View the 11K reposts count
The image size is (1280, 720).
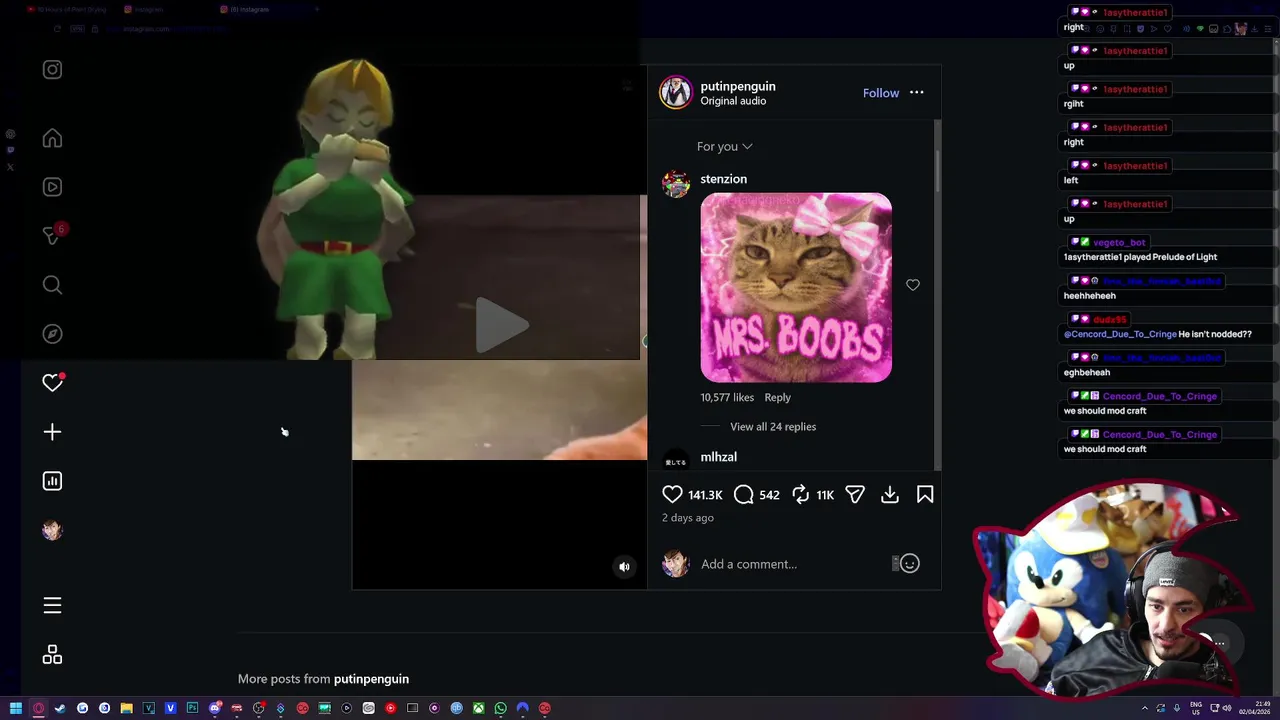pyautogui.click(x=825, y=495)
